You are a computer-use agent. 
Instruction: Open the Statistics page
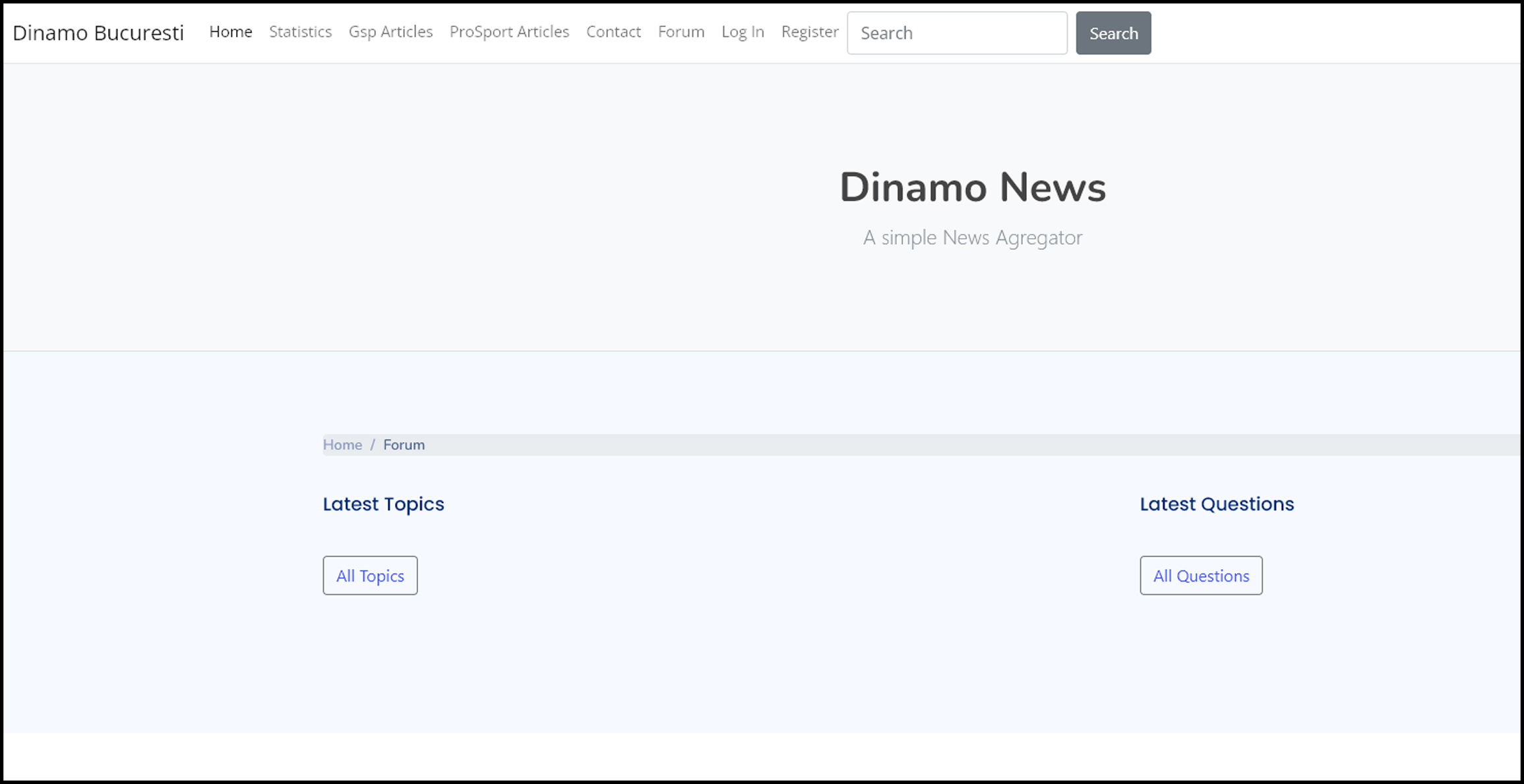pyautogui.click(x=300, y=32)
